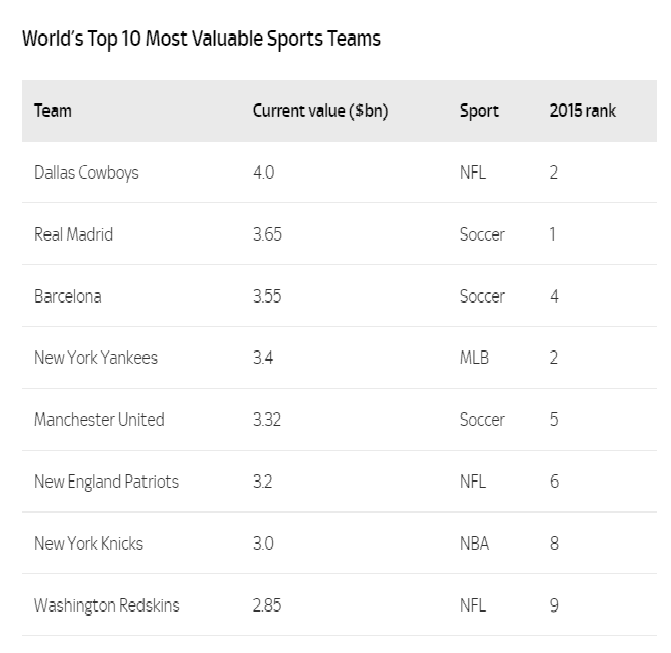671x653 pixels.
Task: Click the Washington Redskins cell
Action: [x=107, y=606]
